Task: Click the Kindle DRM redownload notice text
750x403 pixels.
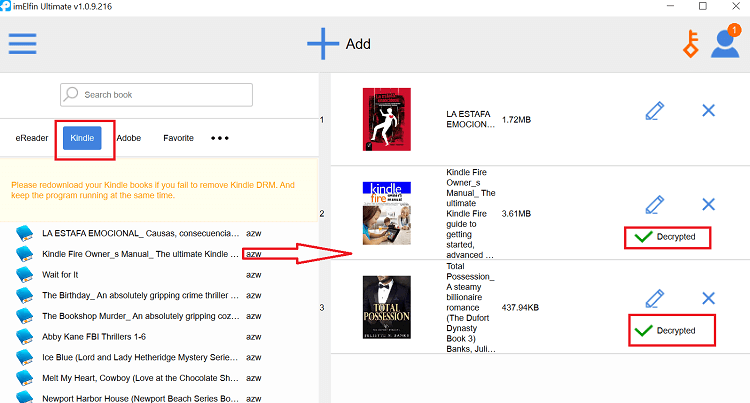Action: tap(153, 190)
